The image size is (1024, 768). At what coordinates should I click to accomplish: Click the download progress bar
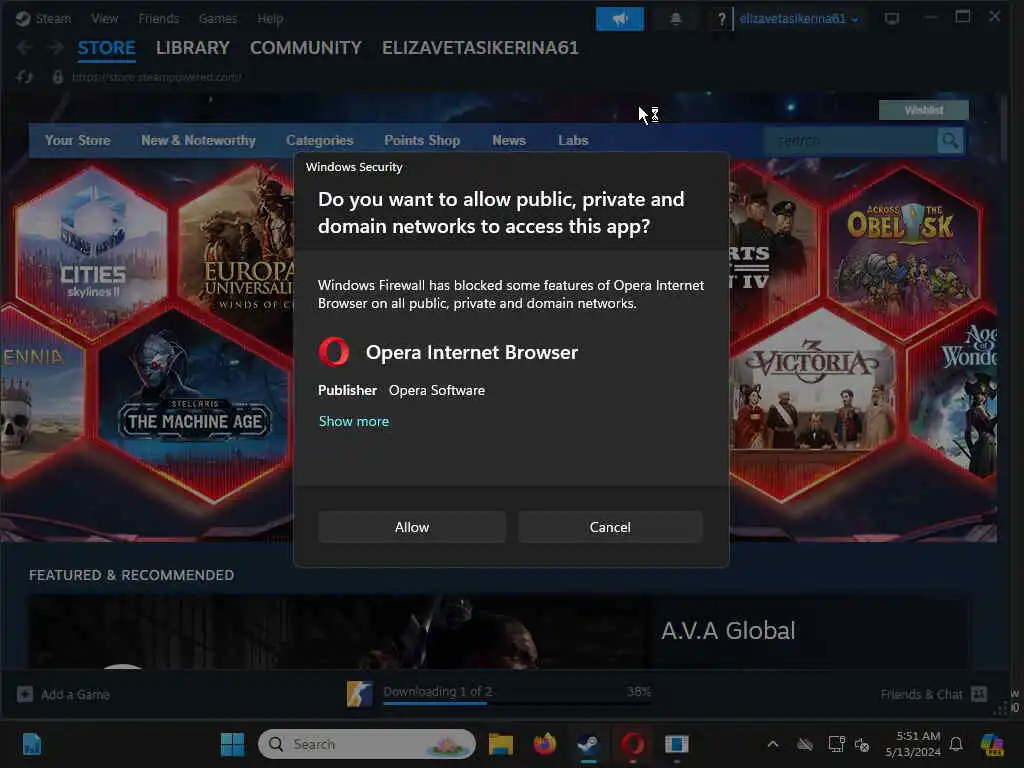pyautogui.click(x=517, y=703)
